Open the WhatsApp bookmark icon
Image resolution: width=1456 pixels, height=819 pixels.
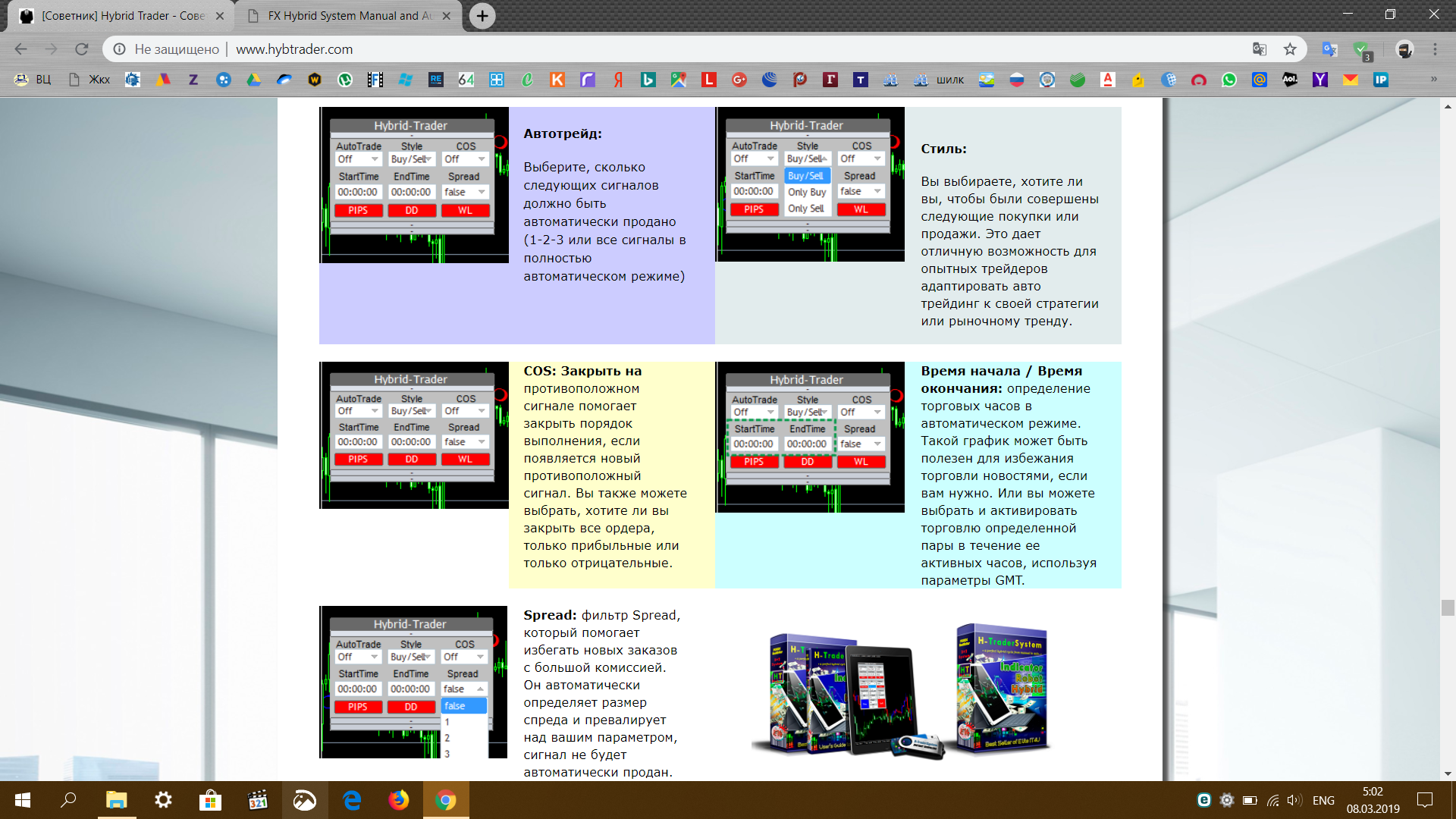coord(1229,80)
